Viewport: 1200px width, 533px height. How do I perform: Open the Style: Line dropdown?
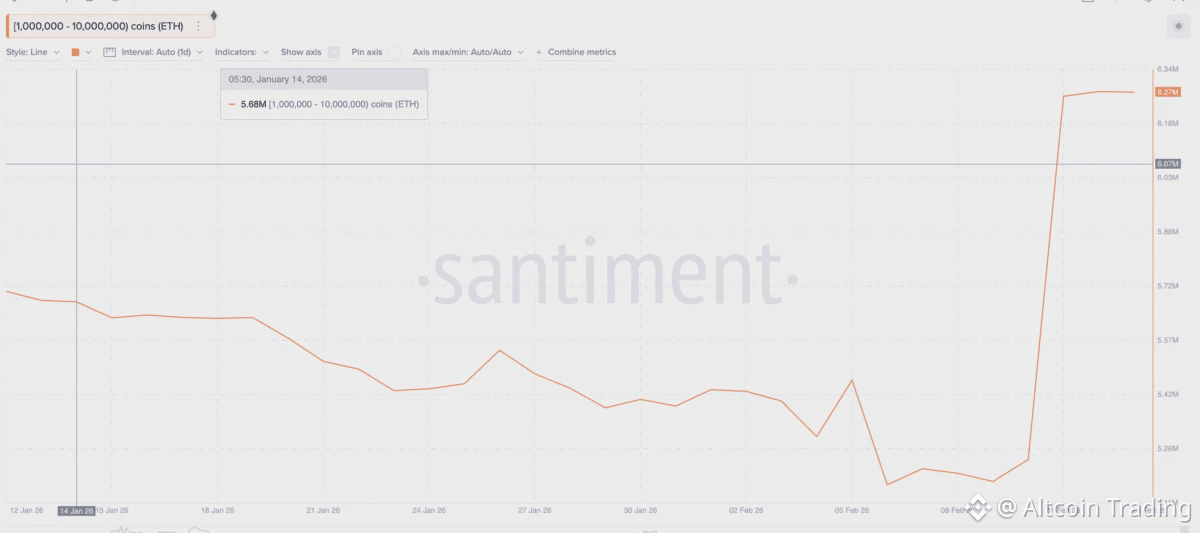pyautogui.click(x=33, y=52)
